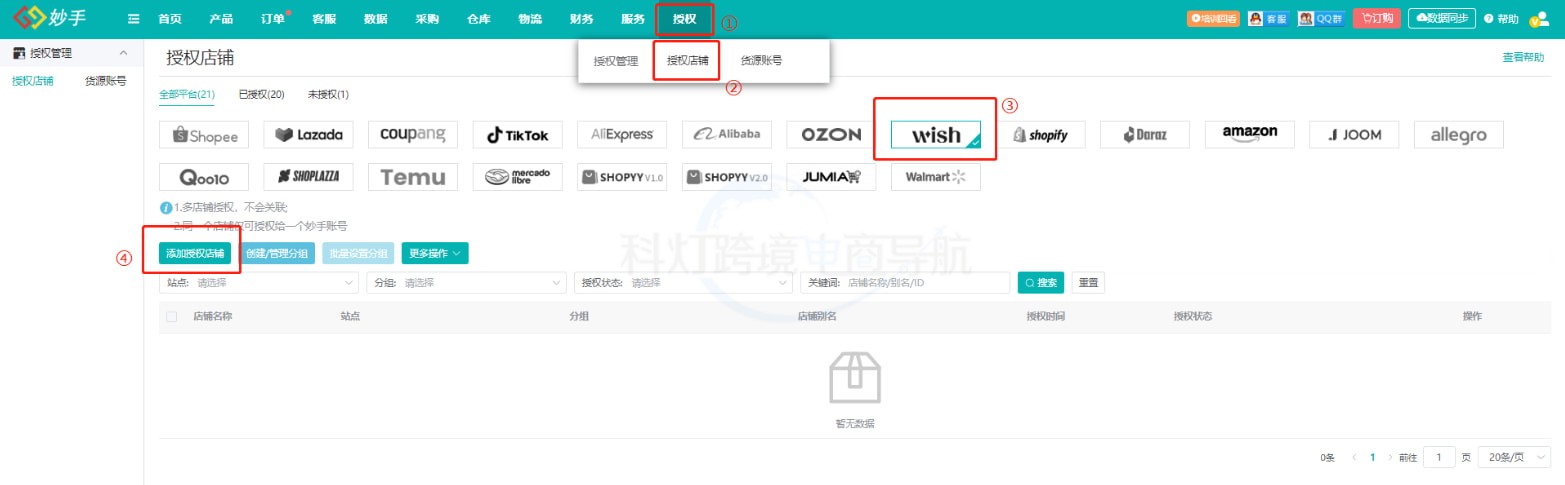
Task: Select the OZON platform tile
Action: click(x=831, y=134)
